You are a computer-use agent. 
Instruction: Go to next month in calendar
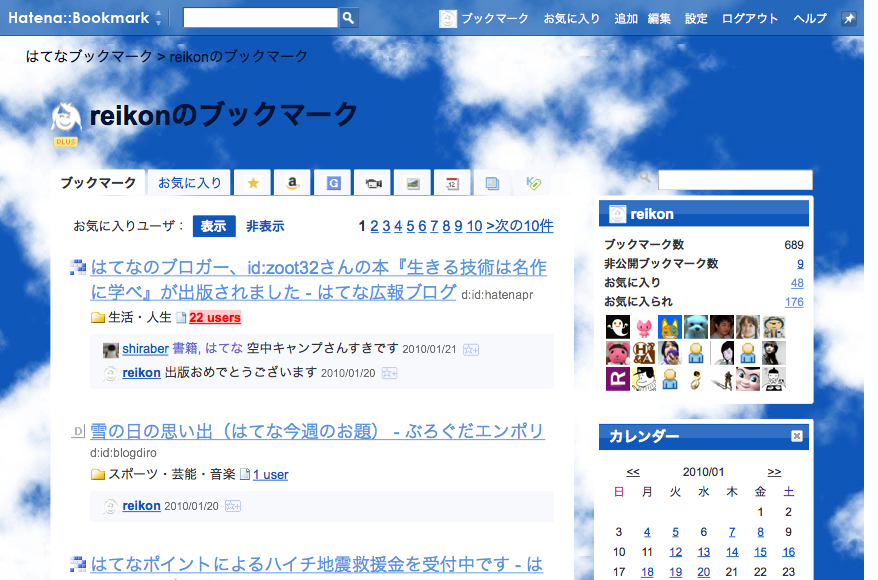coord(774,472)
